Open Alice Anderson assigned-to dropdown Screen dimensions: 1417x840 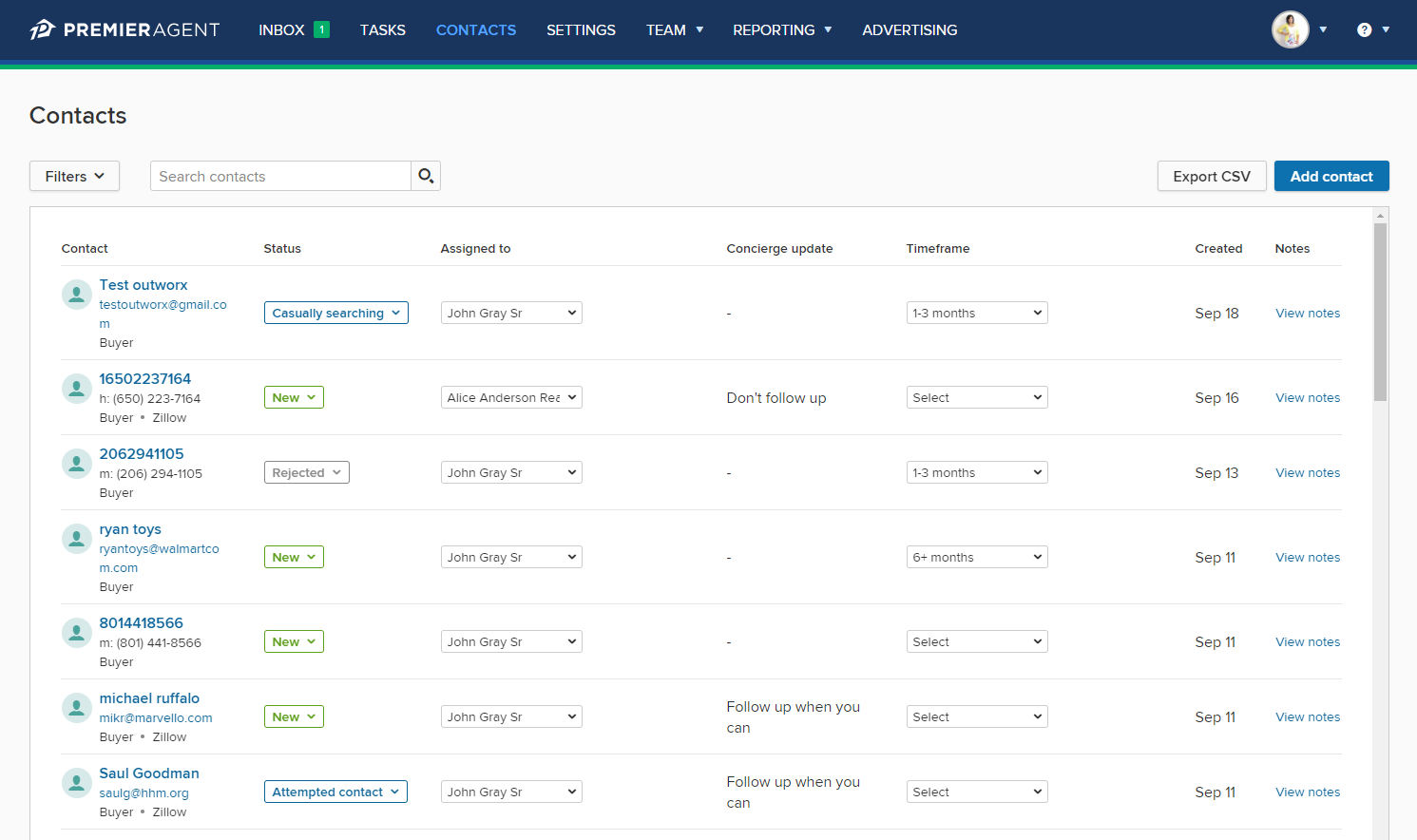511,397
